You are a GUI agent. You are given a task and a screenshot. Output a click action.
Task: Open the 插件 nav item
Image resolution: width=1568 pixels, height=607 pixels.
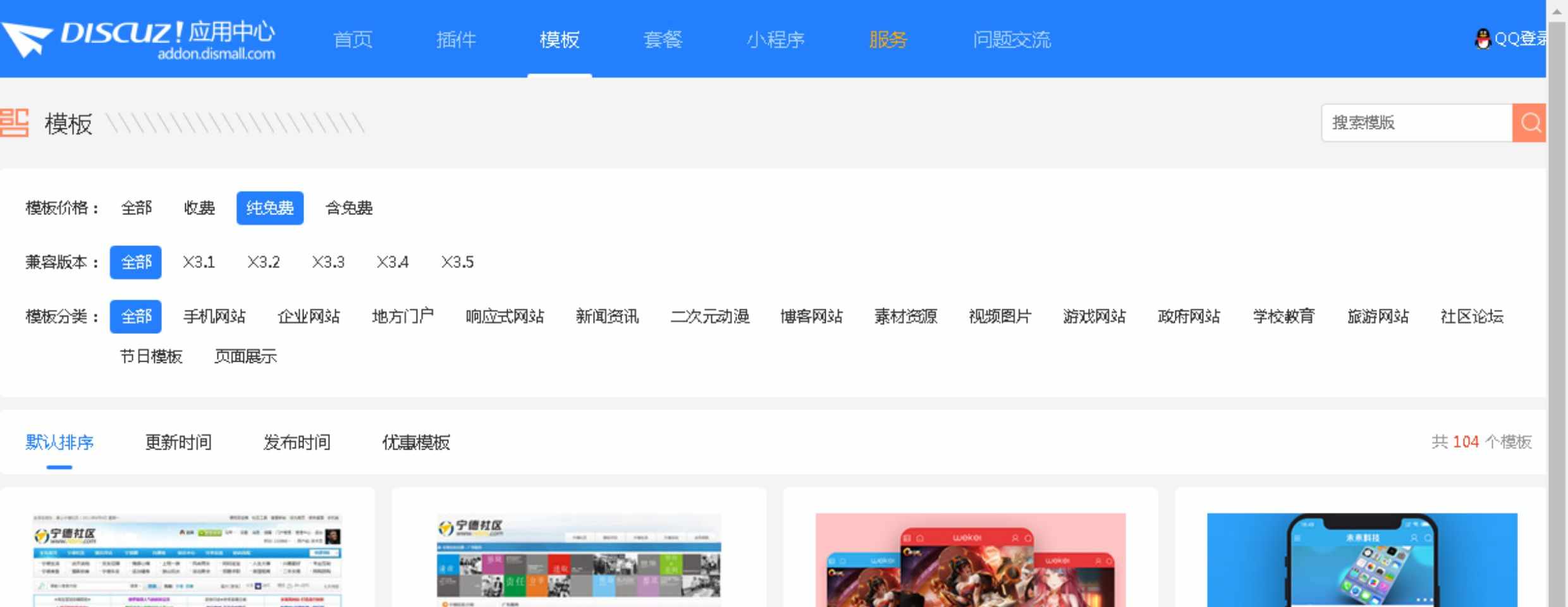tap(456, 40)
